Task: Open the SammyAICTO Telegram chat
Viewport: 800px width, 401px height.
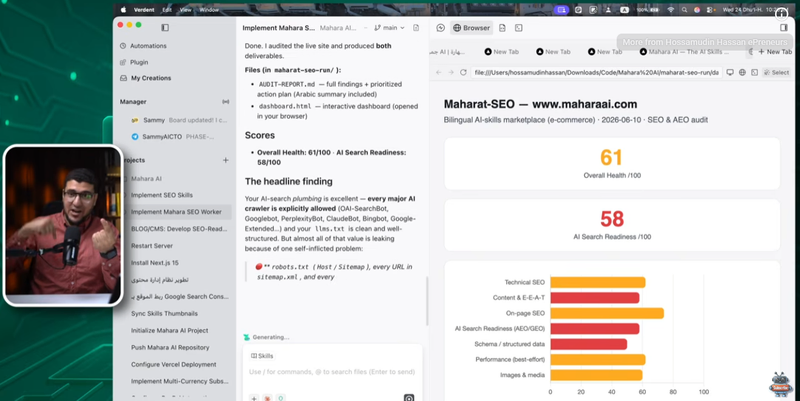Action: (x=172, y=137)
